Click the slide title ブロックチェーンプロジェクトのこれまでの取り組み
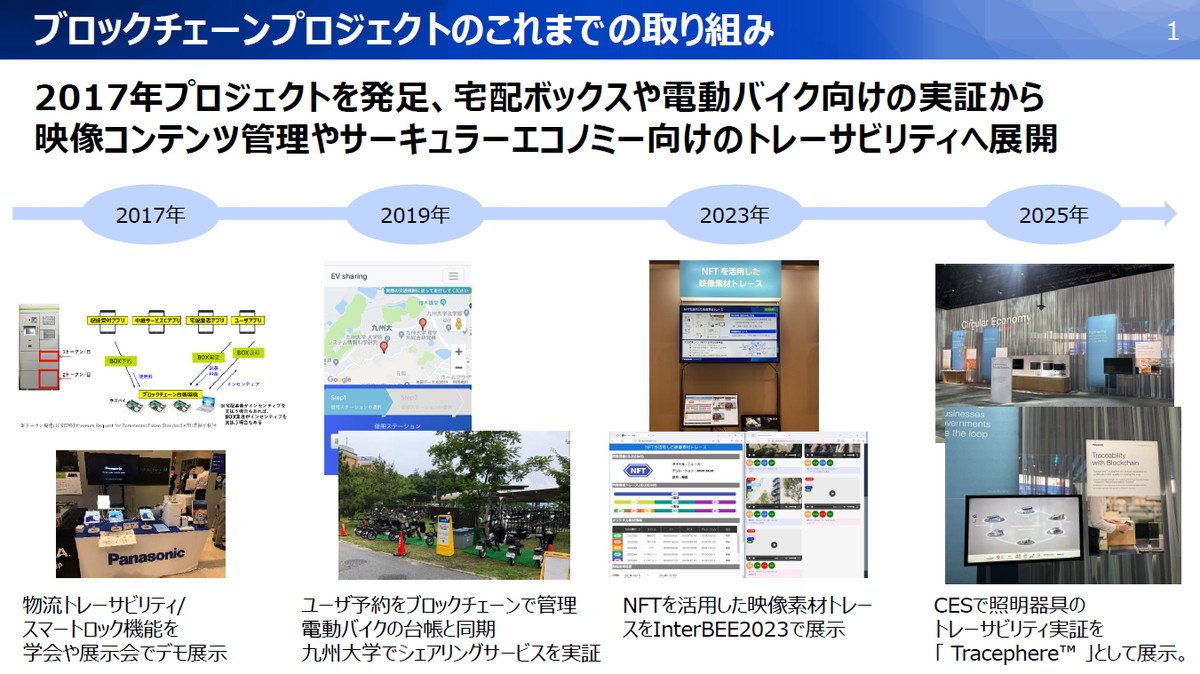Screen dimensions: 1200x674 click(403, 32)
